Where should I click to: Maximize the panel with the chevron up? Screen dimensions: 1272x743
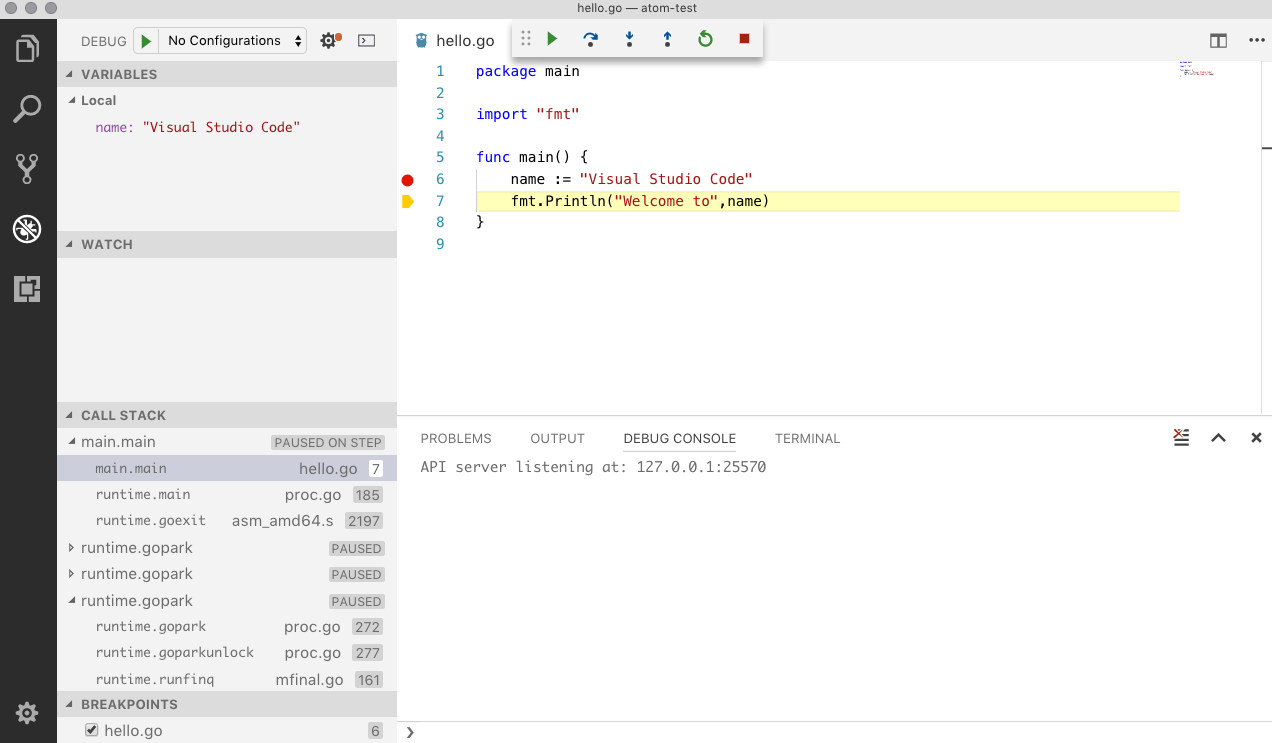tap(1218, 438)
